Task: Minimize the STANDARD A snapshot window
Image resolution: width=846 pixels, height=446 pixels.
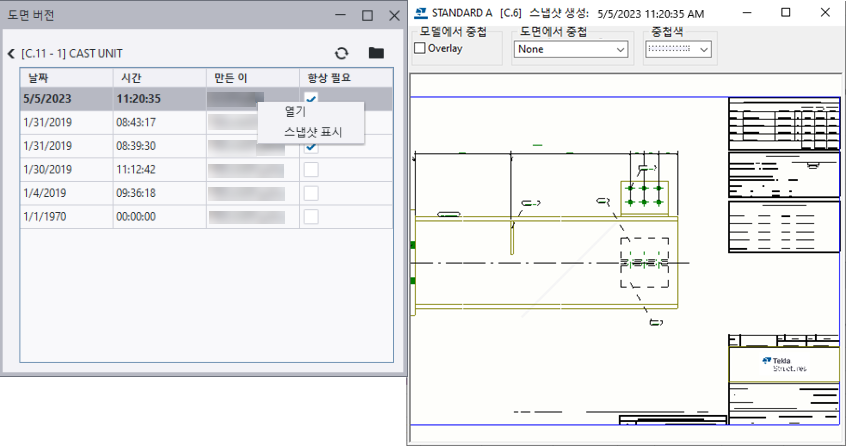Action: click(x=738, y=13)
